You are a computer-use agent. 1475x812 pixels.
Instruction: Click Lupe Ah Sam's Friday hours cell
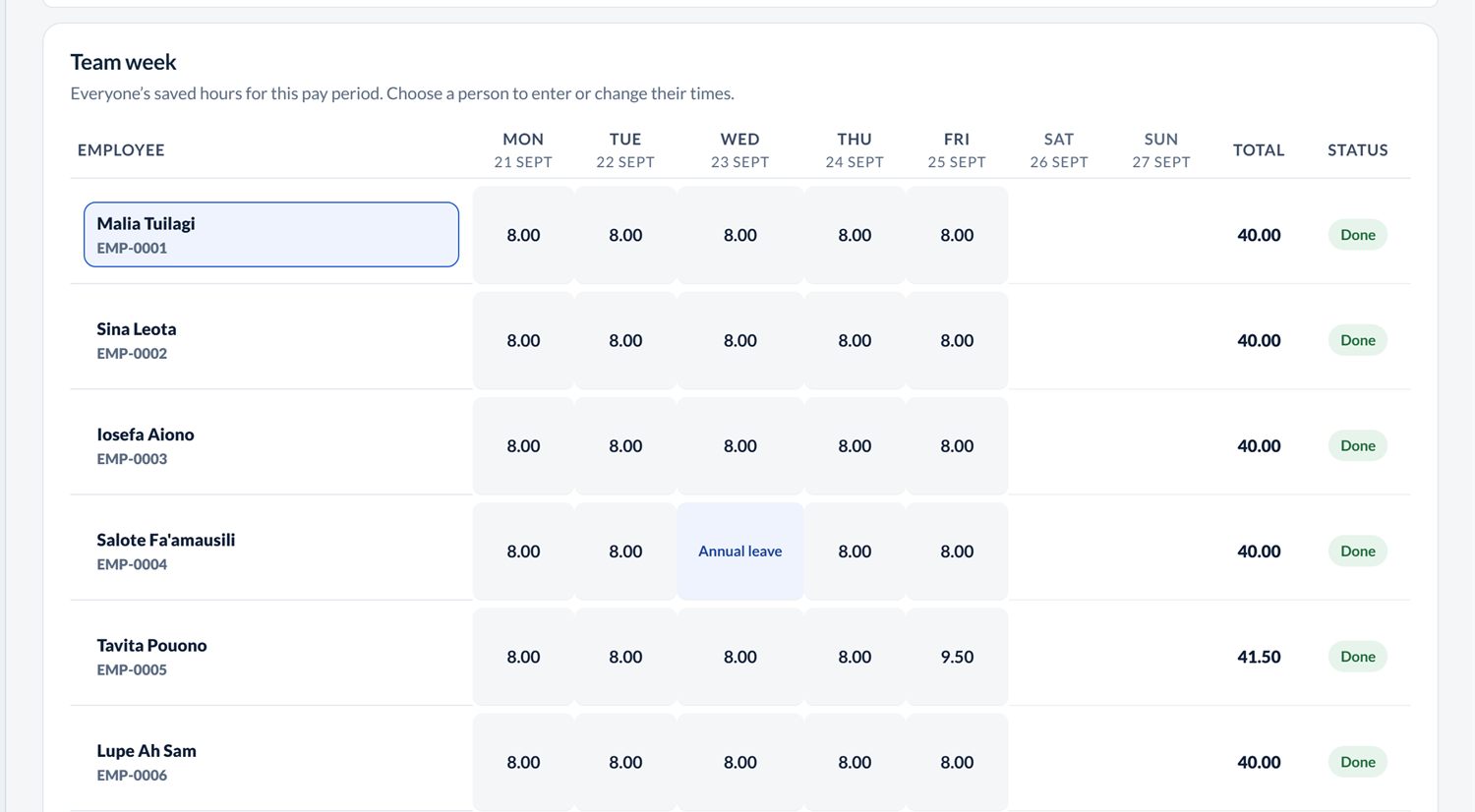(957, 762)
